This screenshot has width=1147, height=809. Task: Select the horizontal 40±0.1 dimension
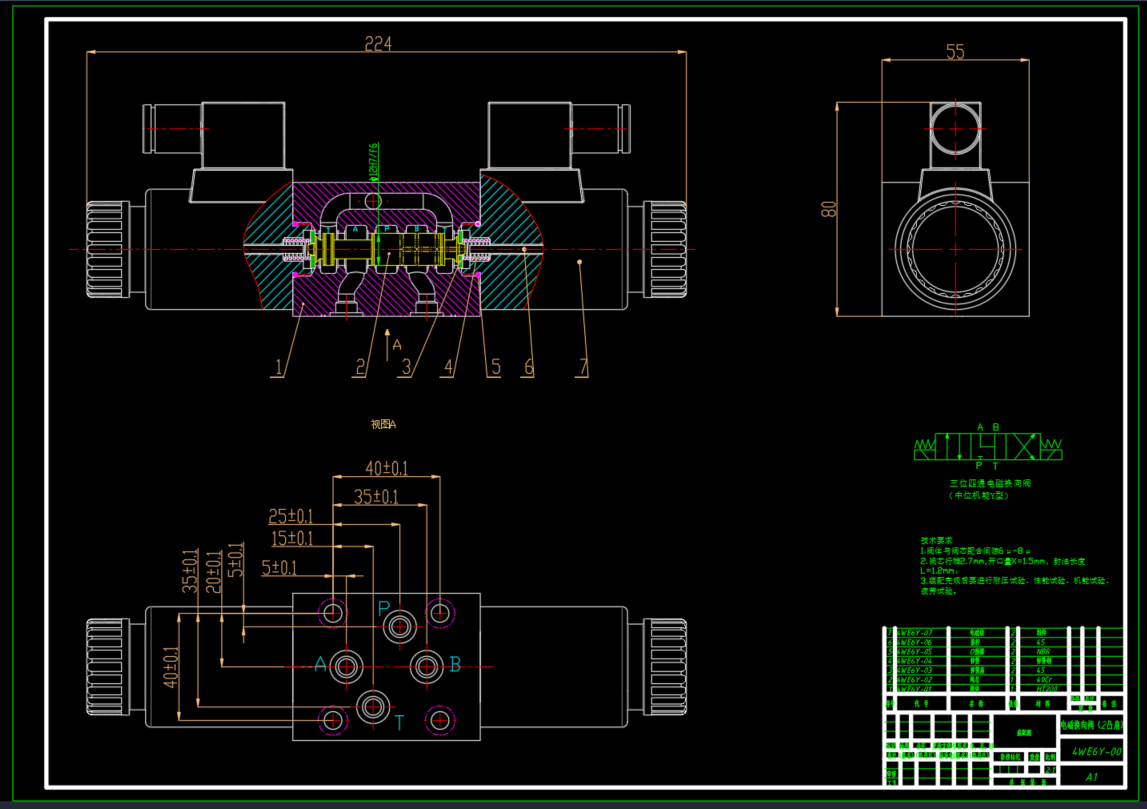point(386,468)
